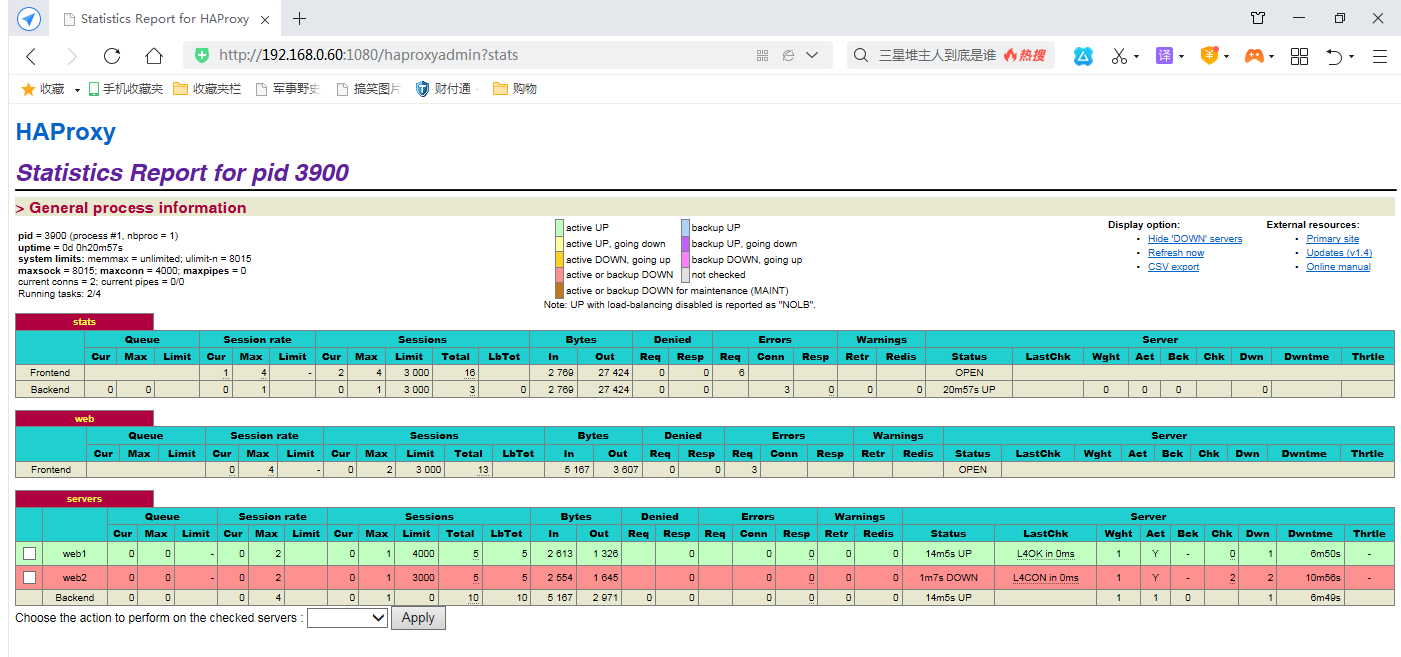Open the translate dropdown arrow

click(1181, 57)
